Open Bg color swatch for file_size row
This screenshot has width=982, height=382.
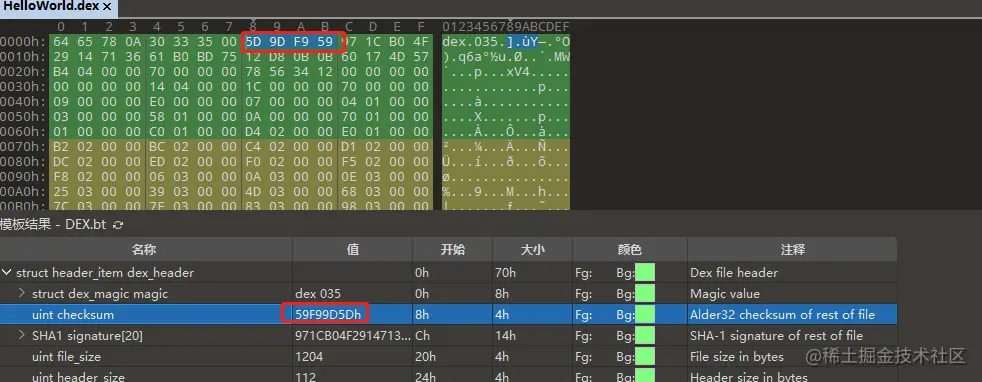coord(644,357)
